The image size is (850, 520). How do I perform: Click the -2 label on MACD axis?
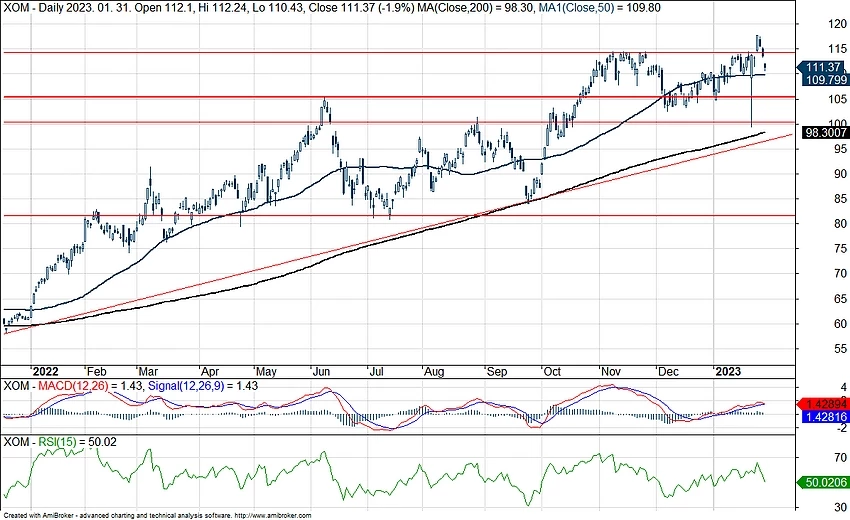click(x=841, y=428)
